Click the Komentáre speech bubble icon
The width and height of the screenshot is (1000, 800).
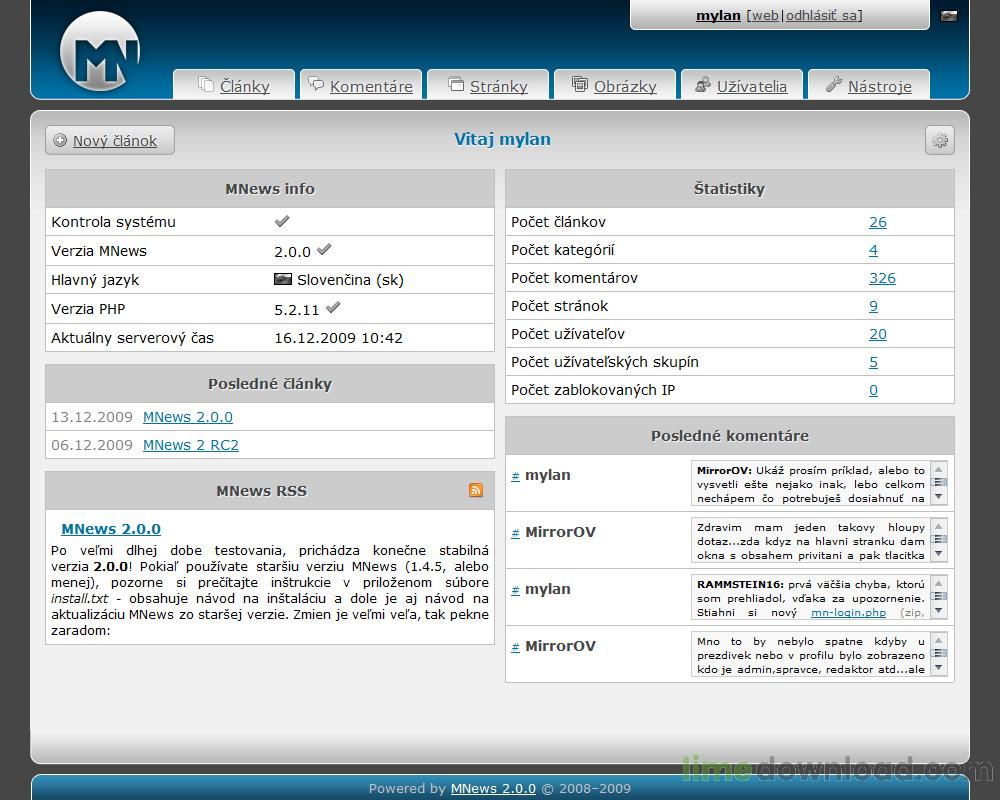[316, 84]
